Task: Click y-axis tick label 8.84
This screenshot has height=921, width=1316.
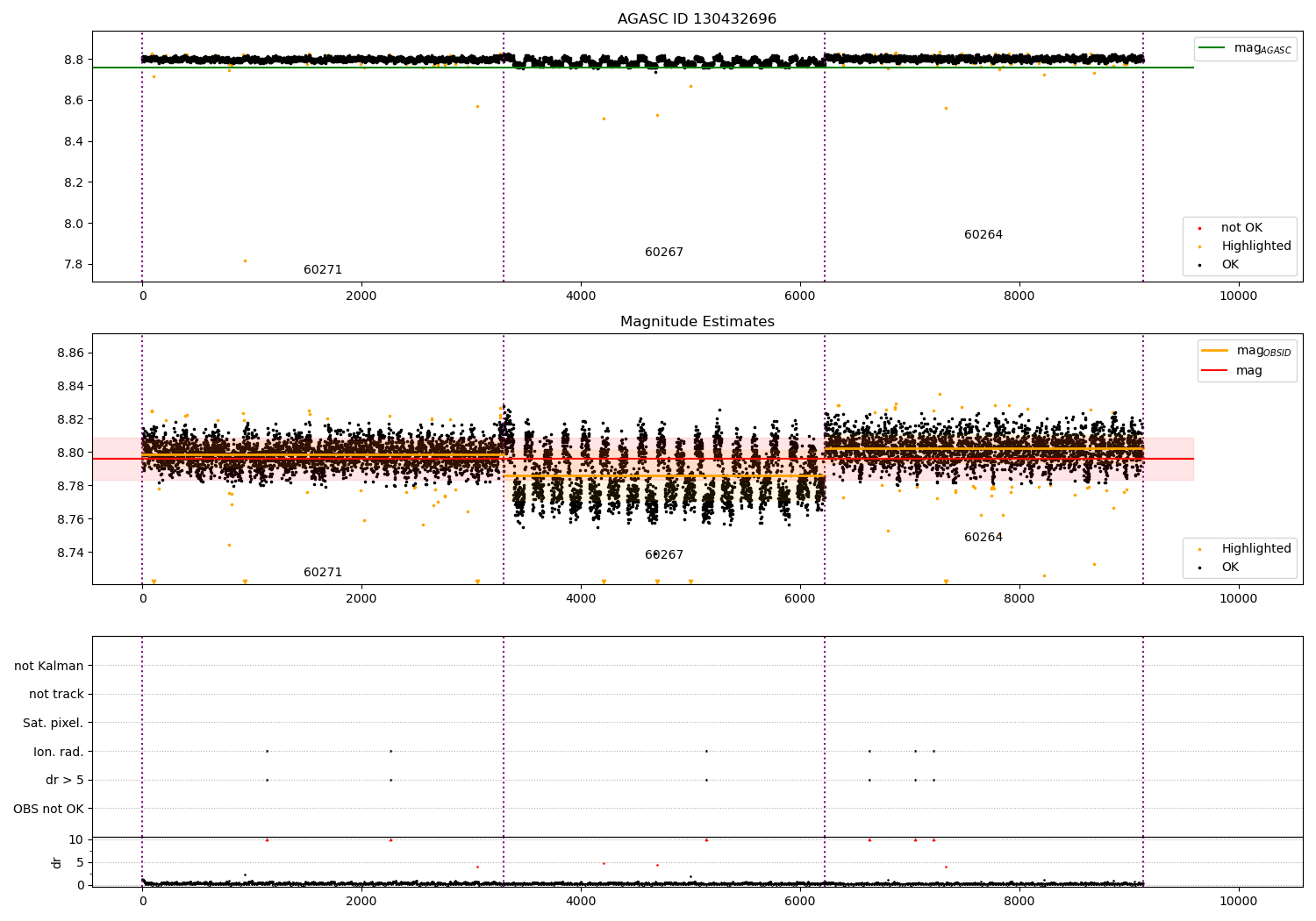Action: coord(71,387)
